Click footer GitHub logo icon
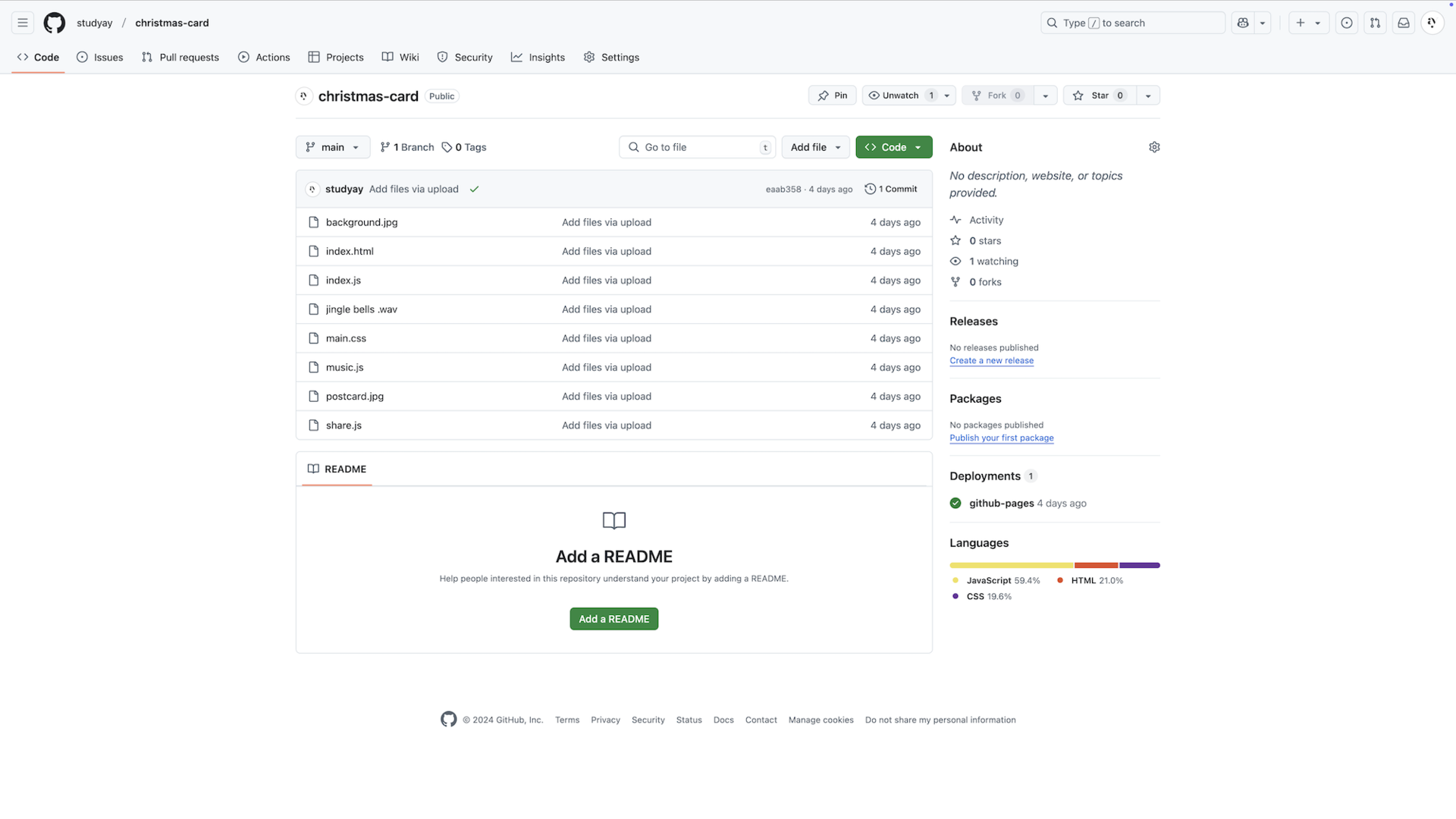Viewport: 1456px width, 819px height. tap(449, 720)
